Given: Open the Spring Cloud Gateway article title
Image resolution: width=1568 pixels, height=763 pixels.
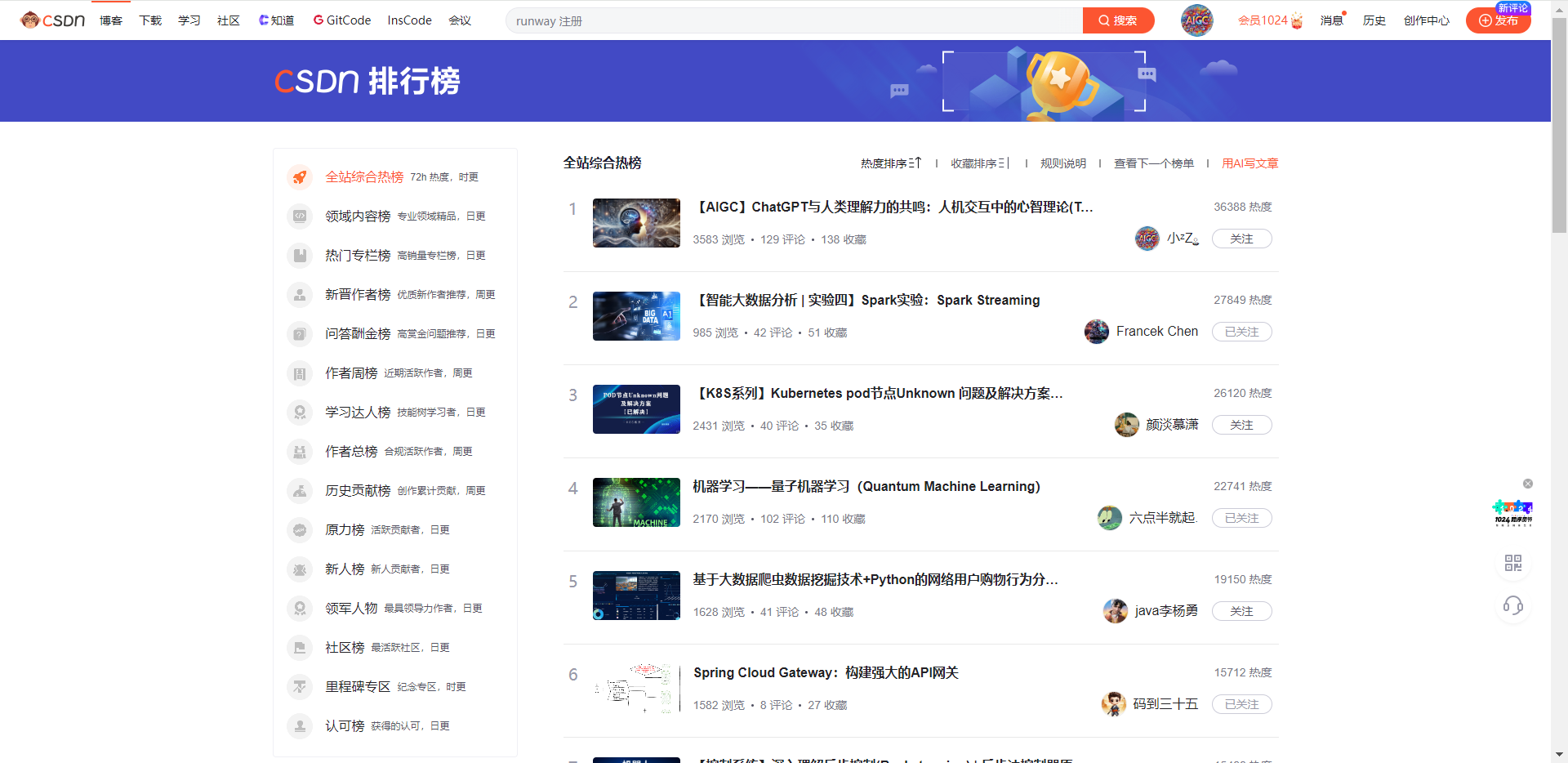Looking at the screenshot, I should click(x=826, y=672).
